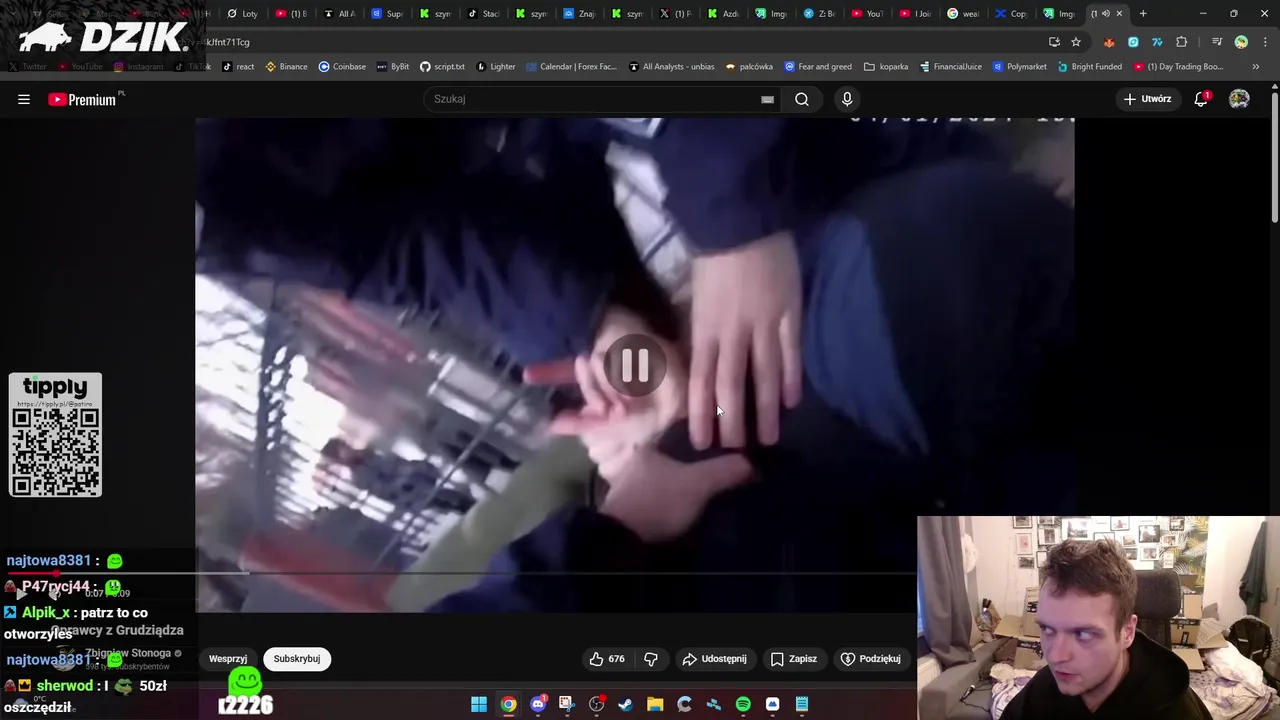The image size is (1280, 720).
Task: Click the Subskrybuj subscribe button
Action: (297, 659)
